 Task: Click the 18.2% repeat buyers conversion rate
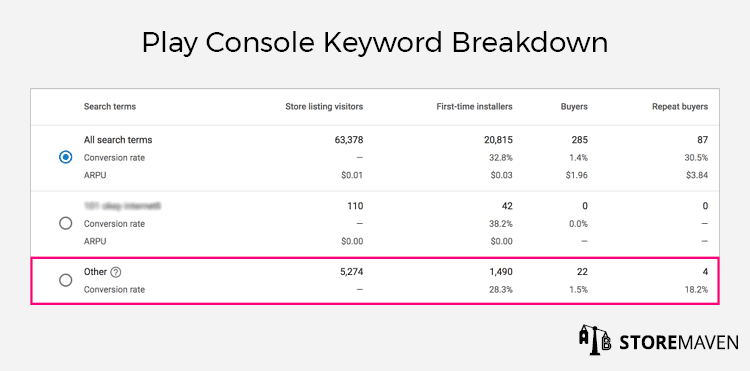tap(696, 290)
